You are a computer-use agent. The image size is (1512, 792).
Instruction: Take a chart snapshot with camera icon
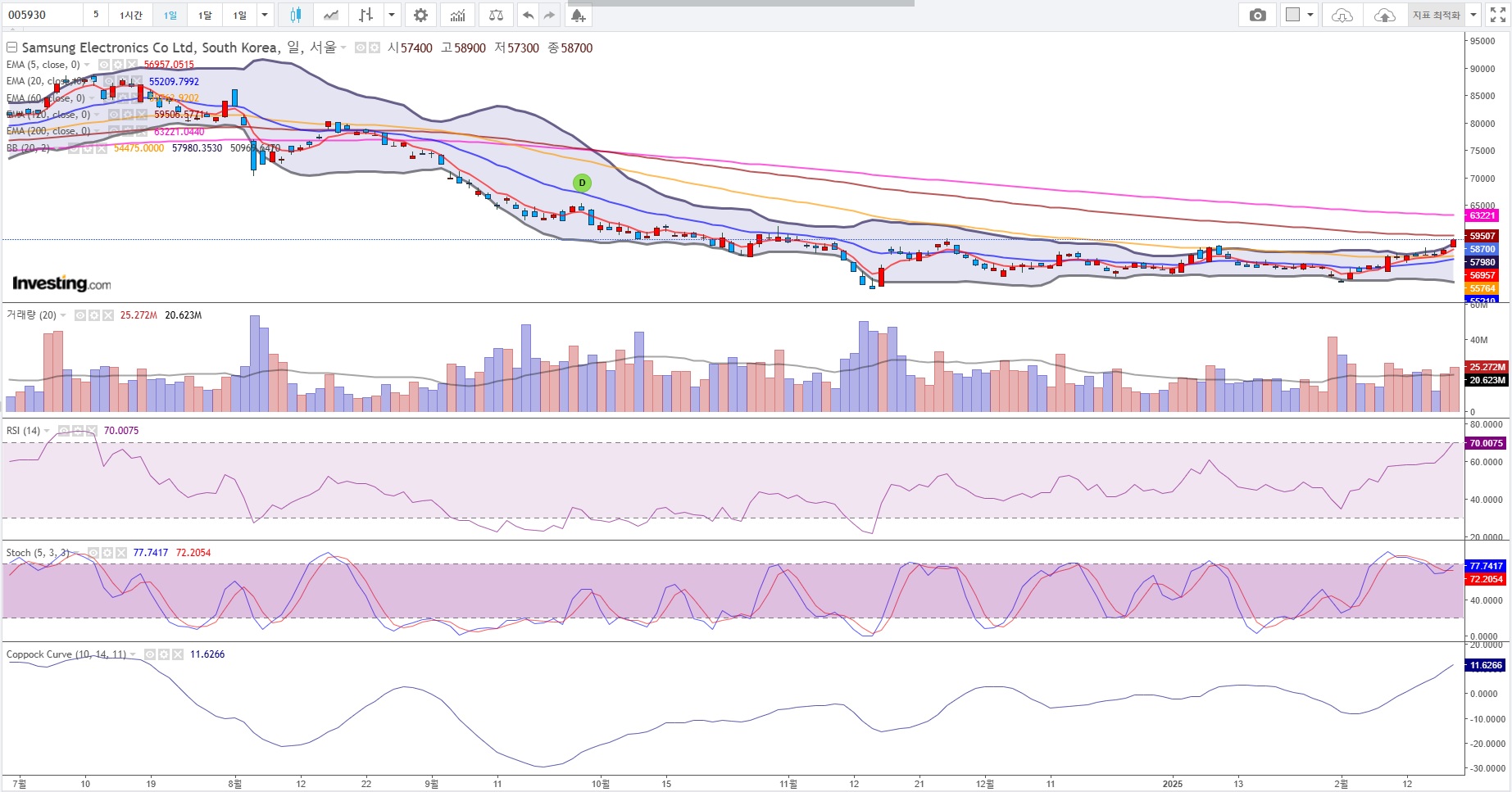point(1258,15)
